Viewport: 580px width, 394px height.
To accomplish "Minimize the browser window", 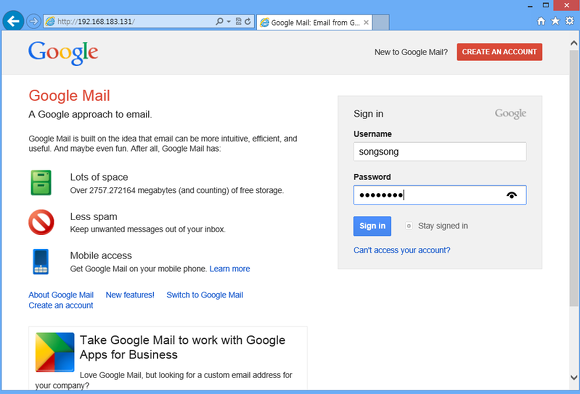I will point(530,6).
